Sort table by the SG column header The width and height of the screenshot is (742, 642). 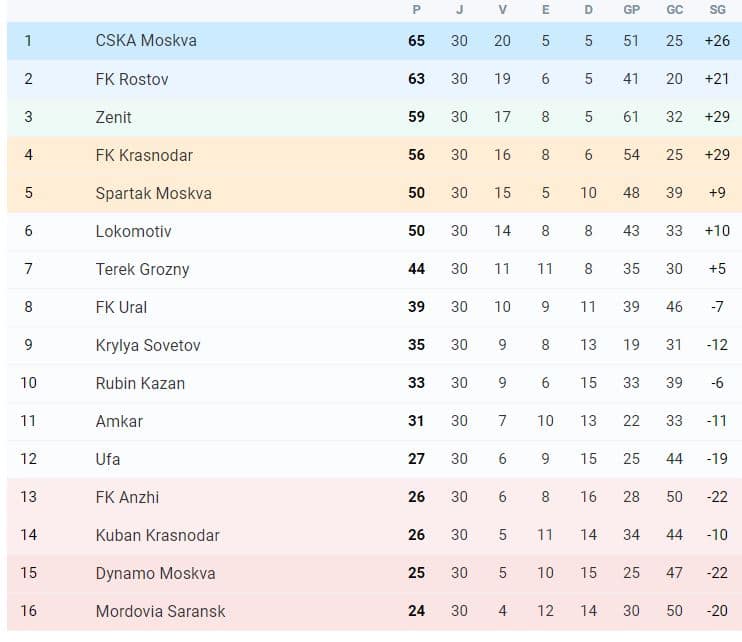(717, 10)
